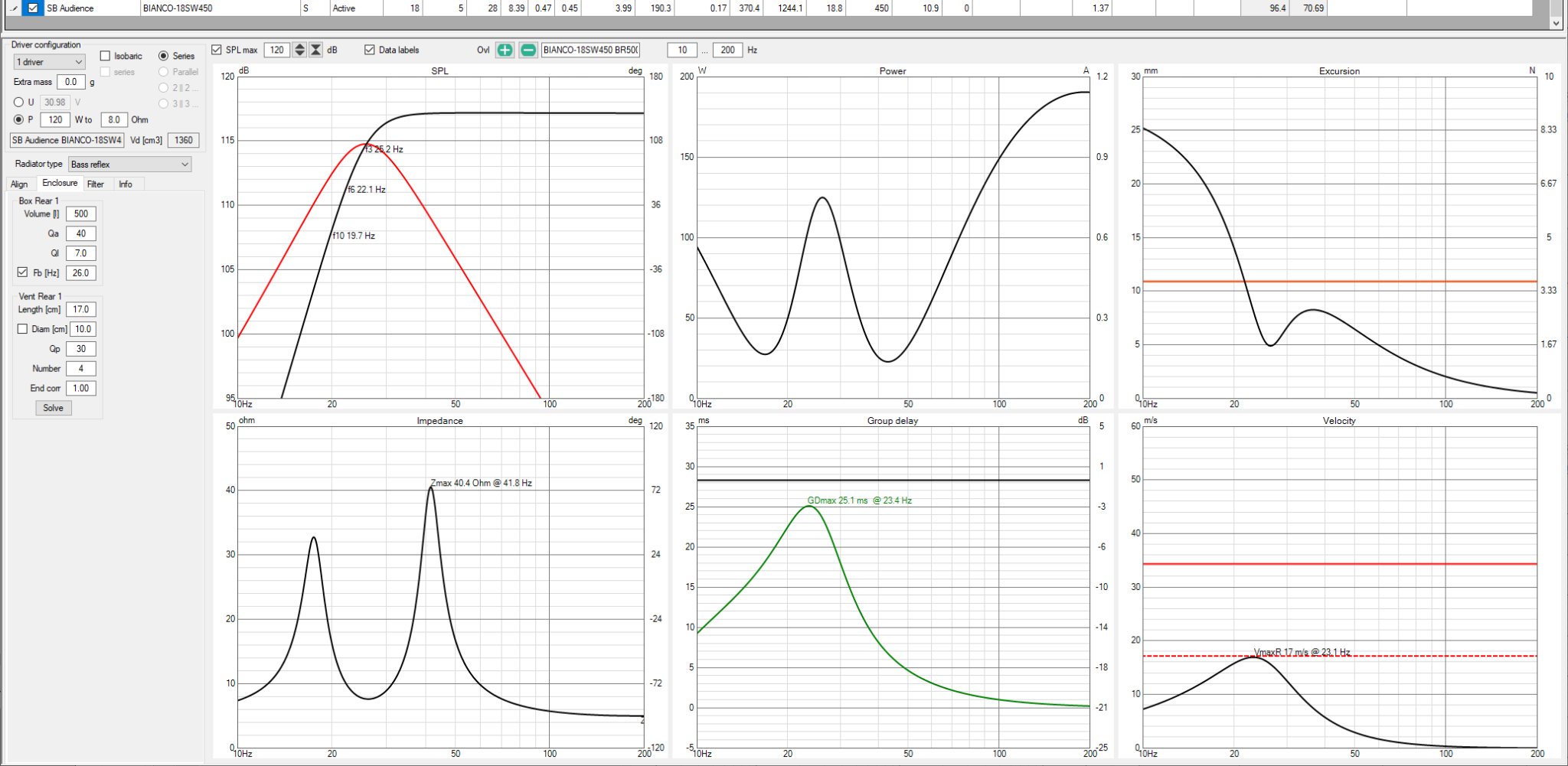Select the U voltage radio button
1568x766 pixels.
point(19,102)
